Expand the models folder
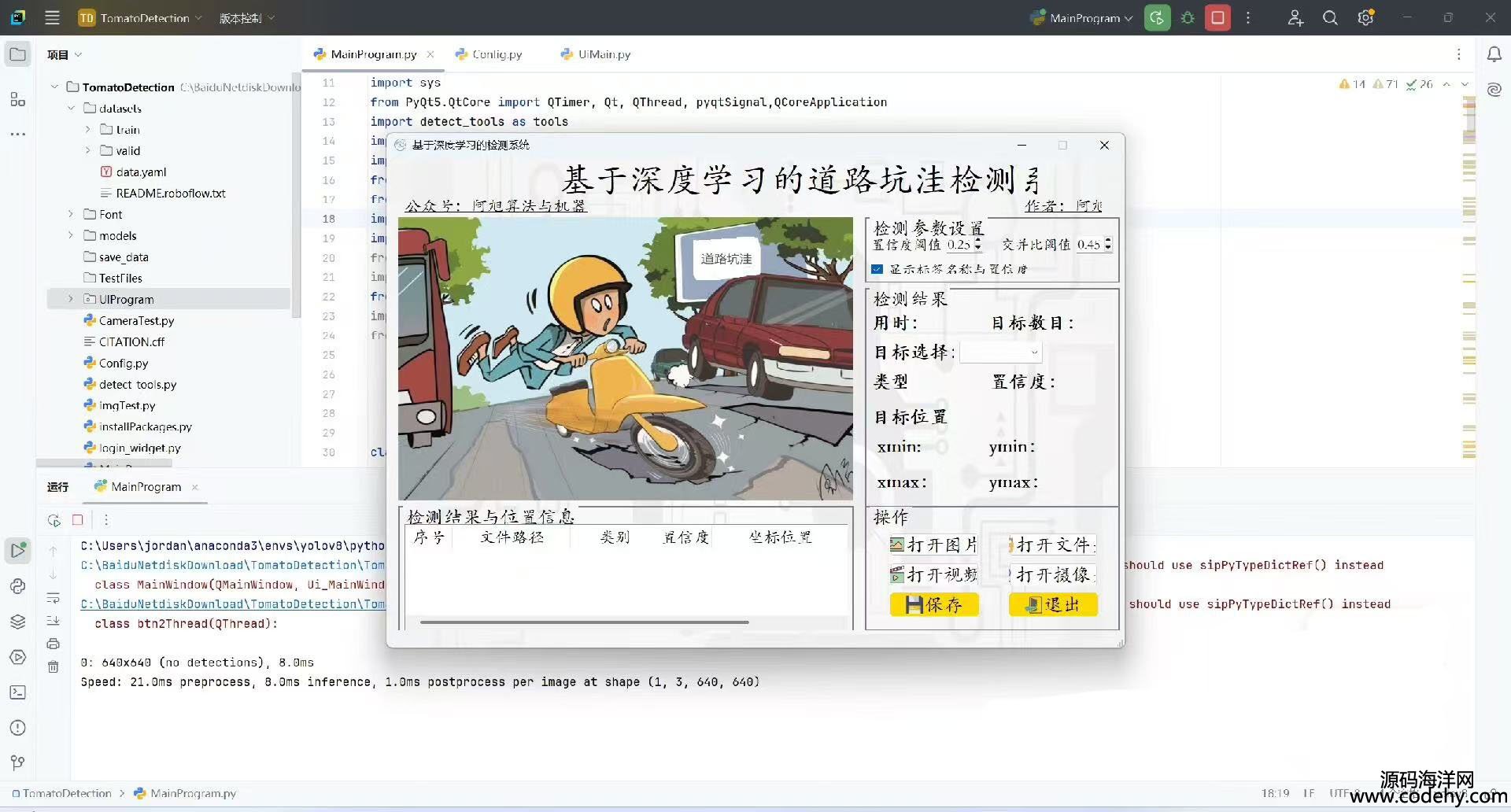Image resolution: width=1511 pixels, height=812 pixels. pyautogui.click(x=71, y=235)
